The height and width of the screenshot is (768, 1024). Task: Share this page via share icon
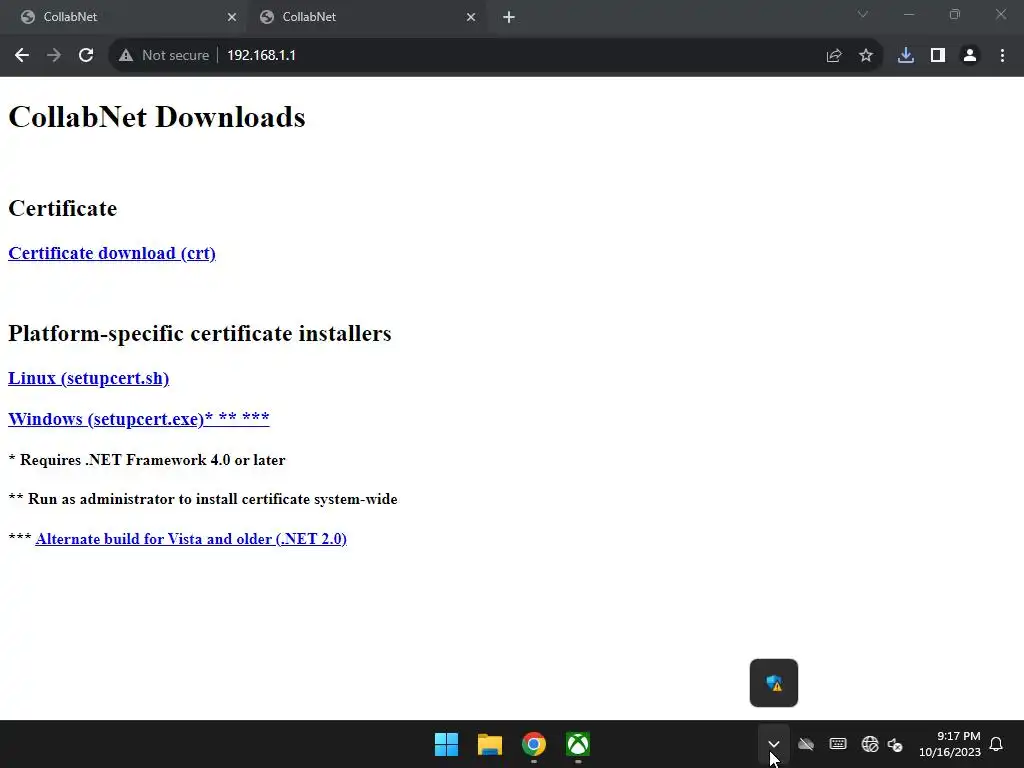click(834, 56)
